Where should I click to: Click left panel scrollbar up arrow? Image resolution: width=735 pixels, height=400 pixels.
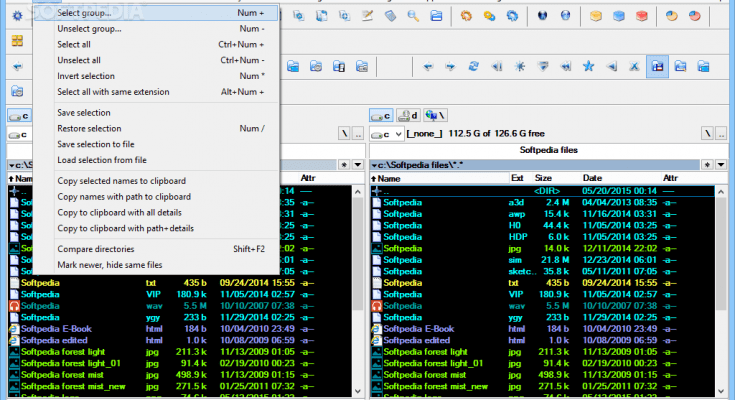click(x=358, y=192)
